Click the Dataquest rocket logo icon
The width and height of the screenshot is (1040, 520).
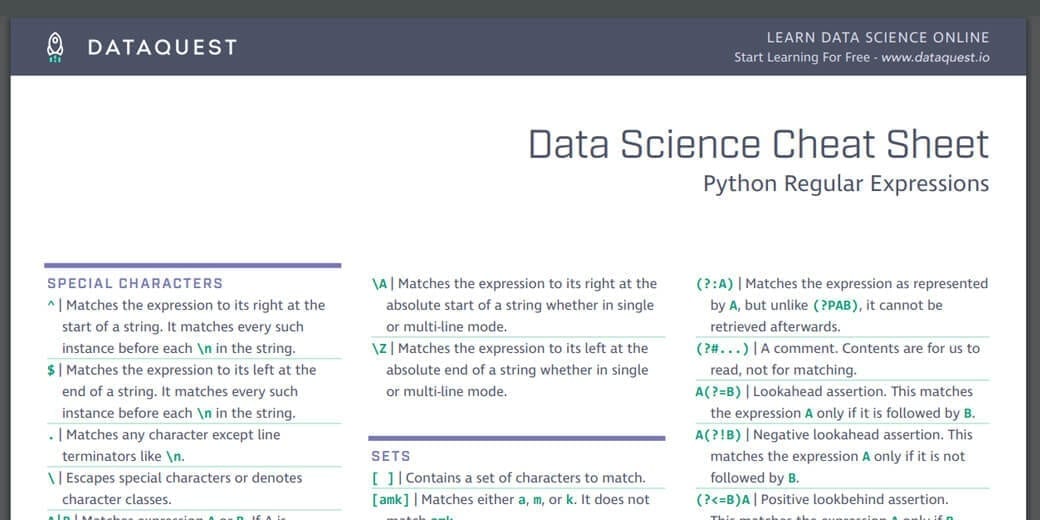[x=55, y=46]
